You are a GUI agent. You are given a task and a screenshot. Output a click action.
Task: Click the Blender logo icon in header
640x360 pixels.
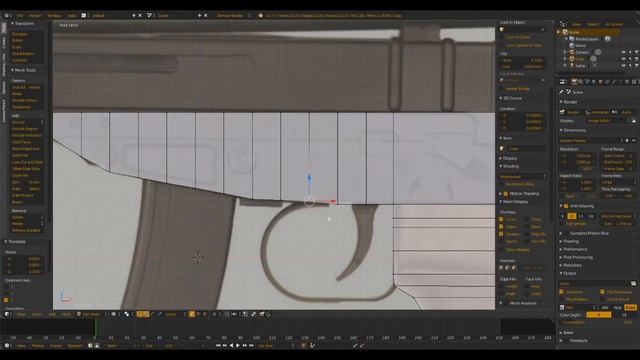260,16
